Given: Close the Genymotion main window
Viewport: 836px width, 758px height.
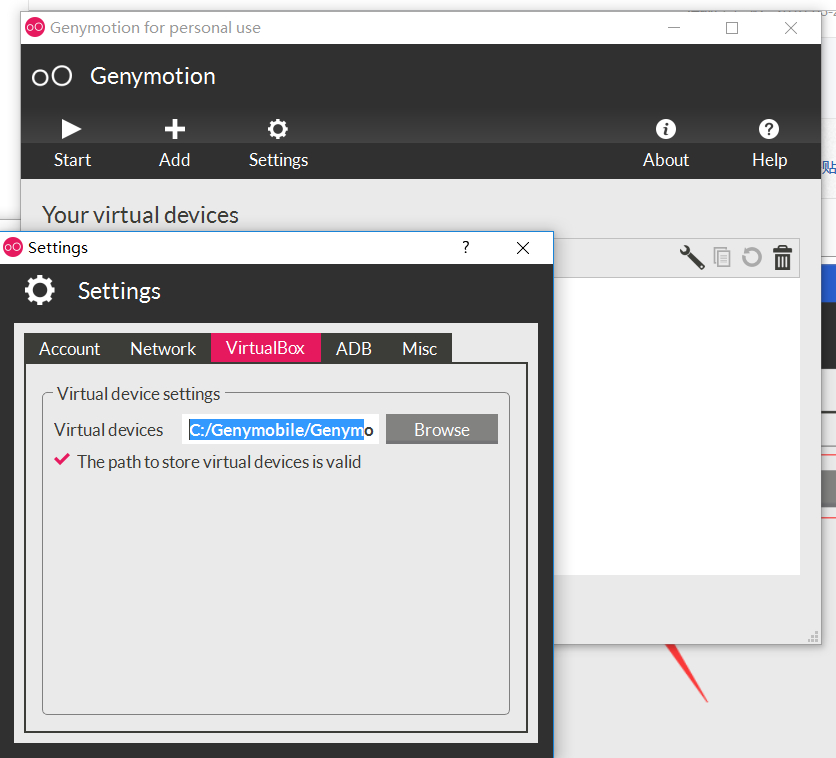Looking at the screenshot, I should (791, 28).
